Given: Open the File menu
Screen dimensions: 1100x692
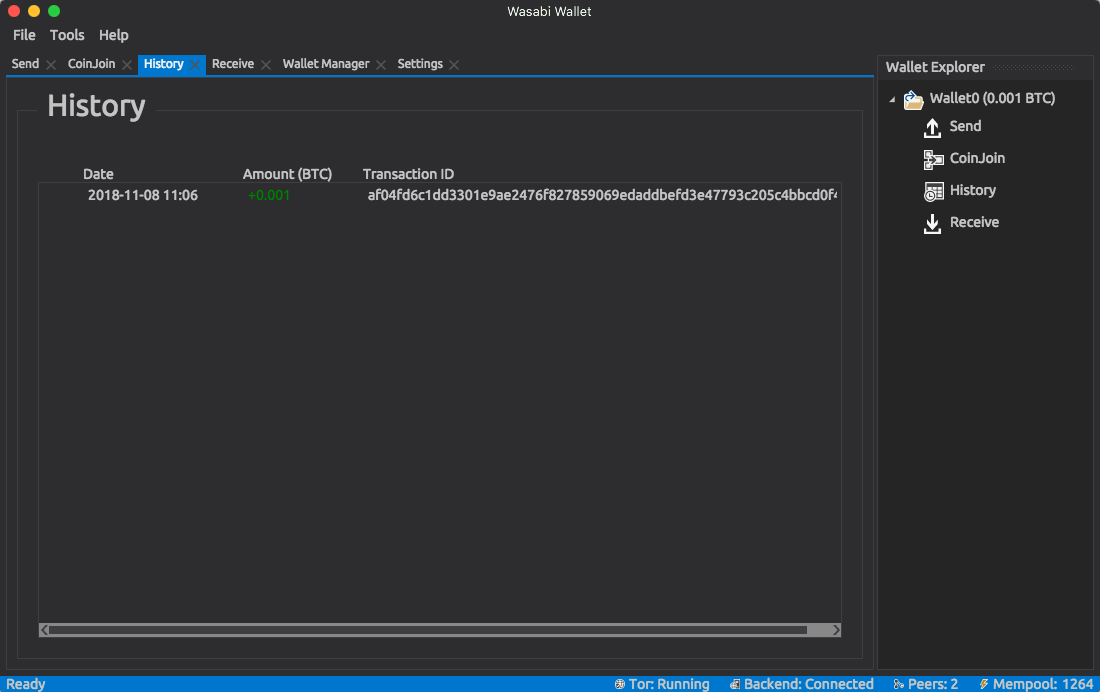Looking at the screenshot, I should coord(24,35).
